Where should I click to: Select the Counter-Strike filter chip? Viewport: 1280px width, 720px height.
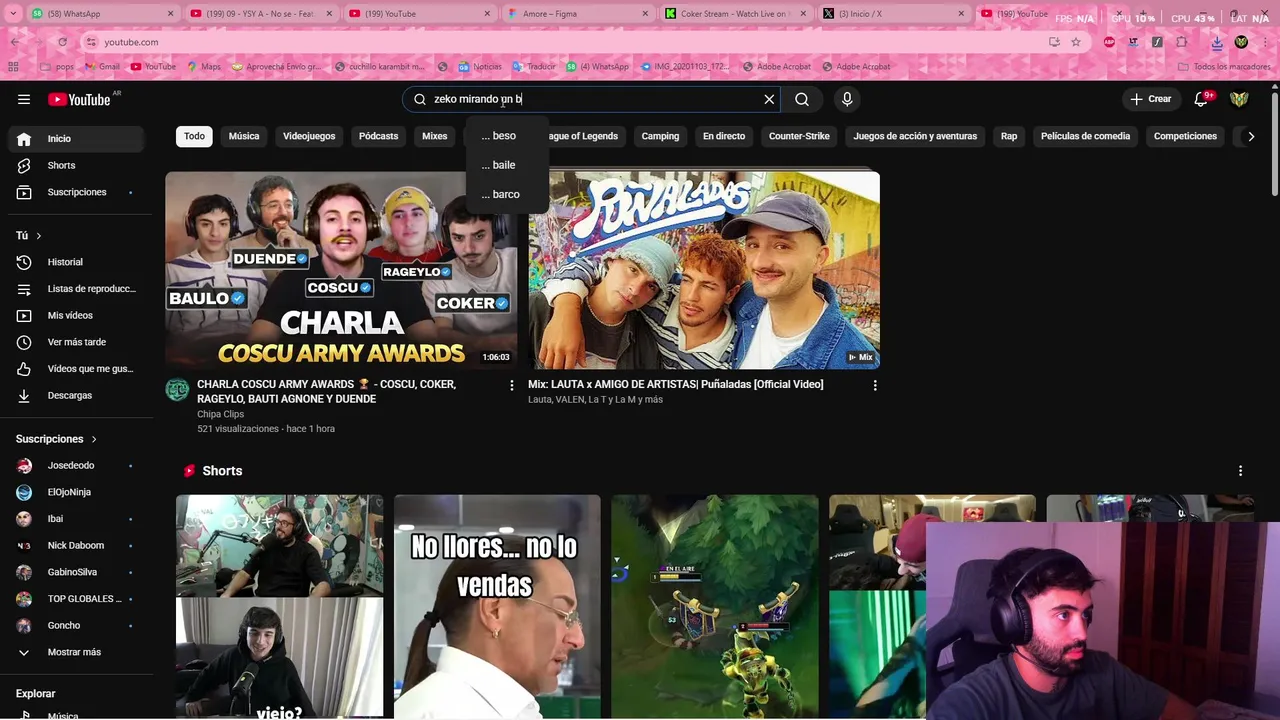click(799, 136)
